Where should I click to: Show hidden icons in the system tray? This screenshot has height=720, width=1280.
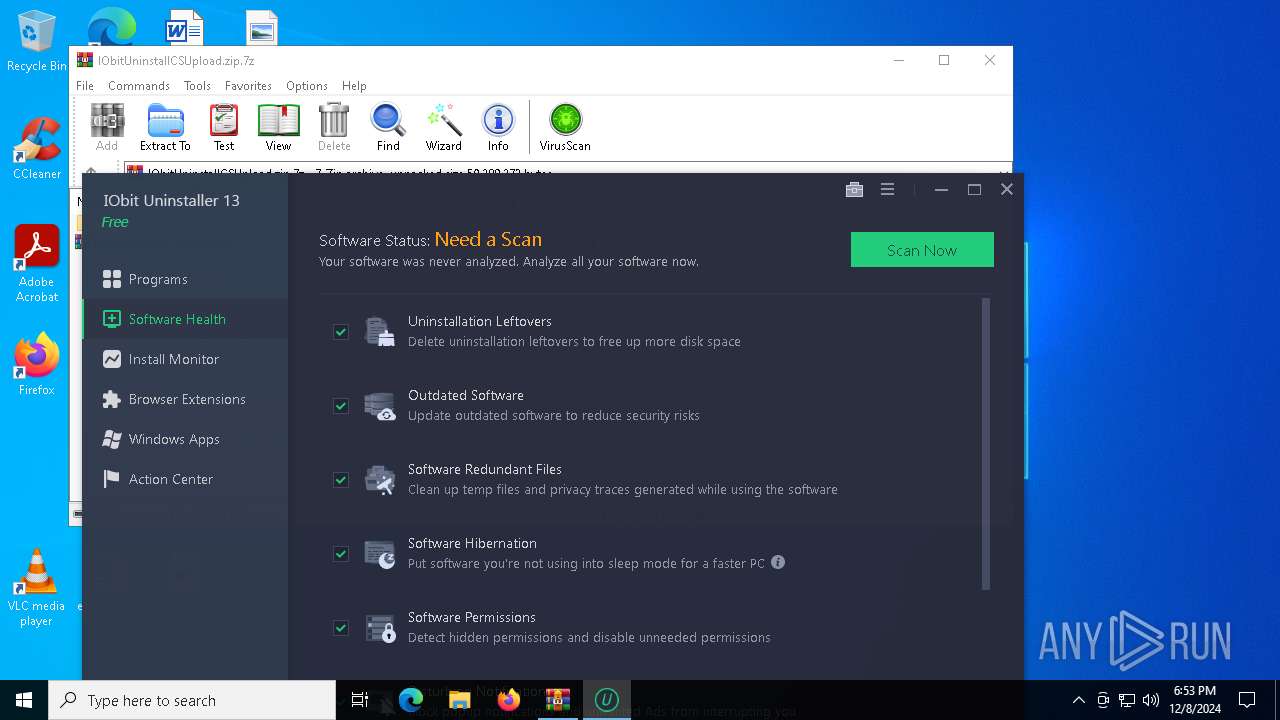(1078, 700)
